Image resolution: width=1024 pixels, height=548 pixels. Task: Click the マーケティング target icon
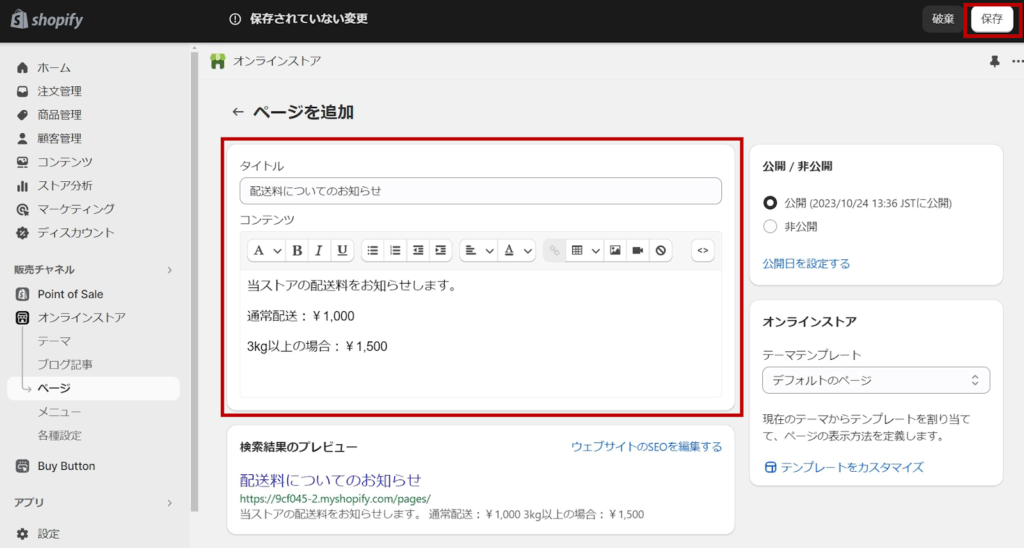pyautogui.click(x=22, y=210)
